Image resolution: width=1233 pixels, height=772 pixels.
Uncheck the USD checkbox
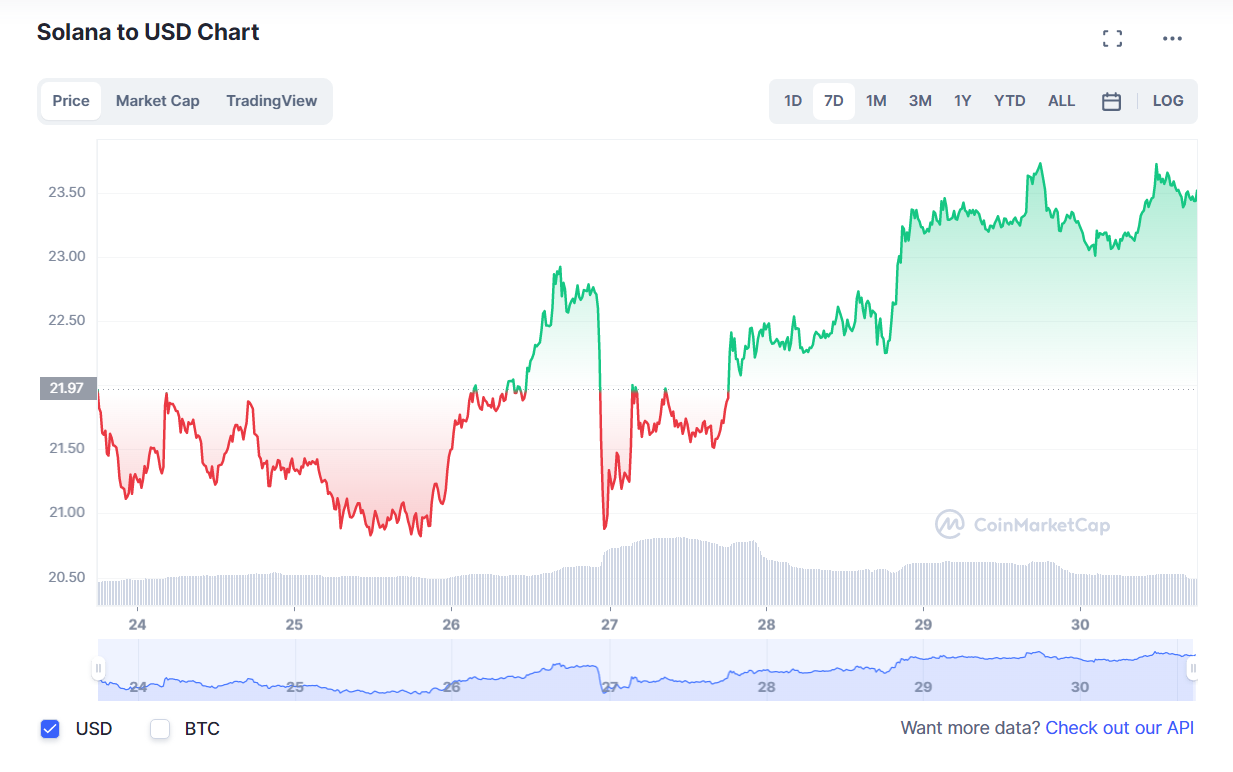click(x=50, y=729)
